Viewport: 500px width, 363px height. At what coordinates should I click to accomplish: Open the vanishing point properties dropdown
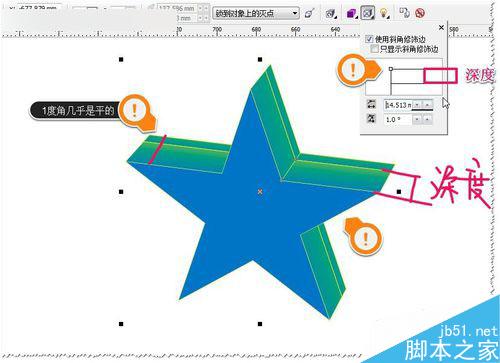point(255,13)
